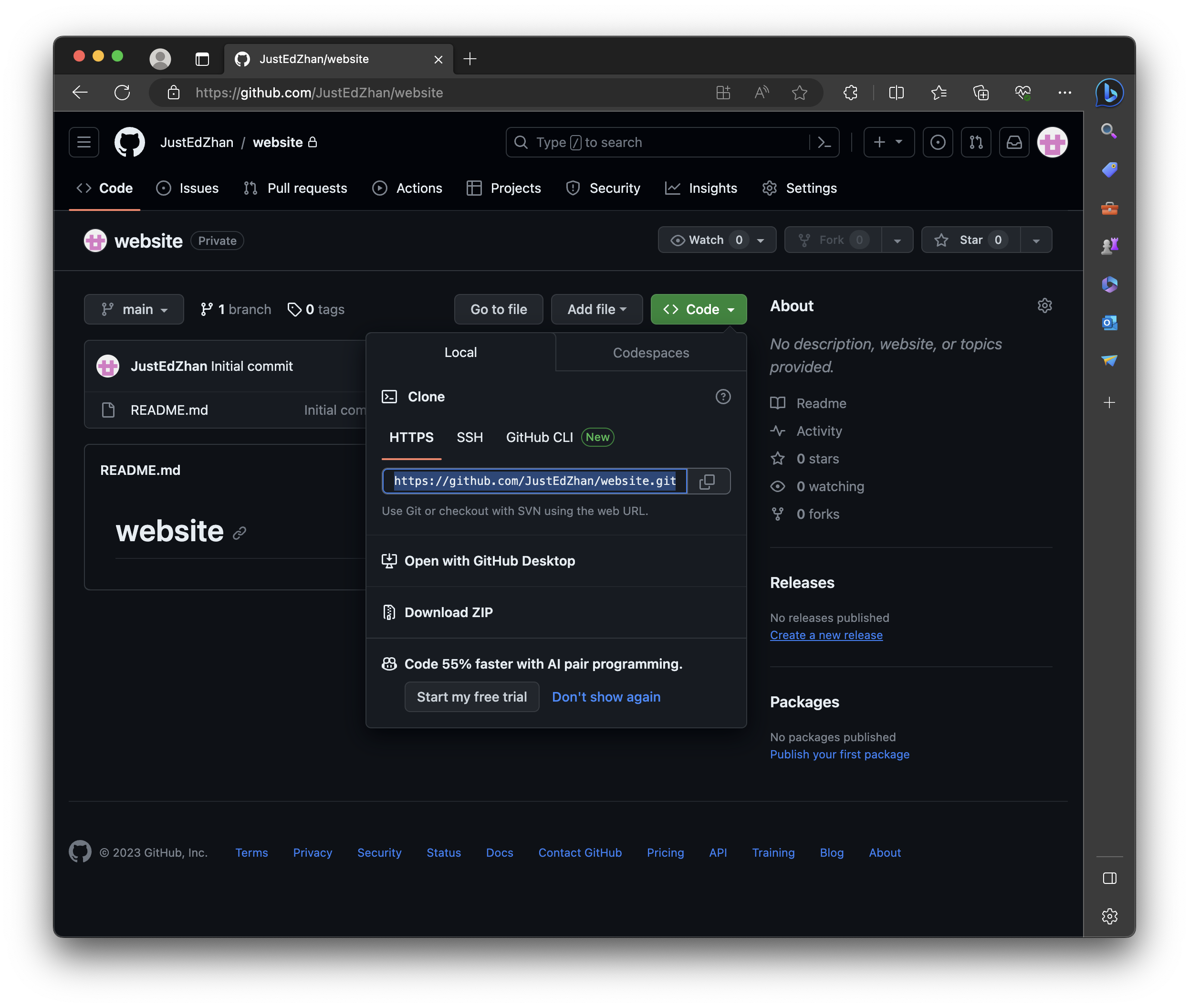This screenshot has height=1008, width=1189.
Task: Open the Bing Copilot sidebar icon
Action: 1109,93
